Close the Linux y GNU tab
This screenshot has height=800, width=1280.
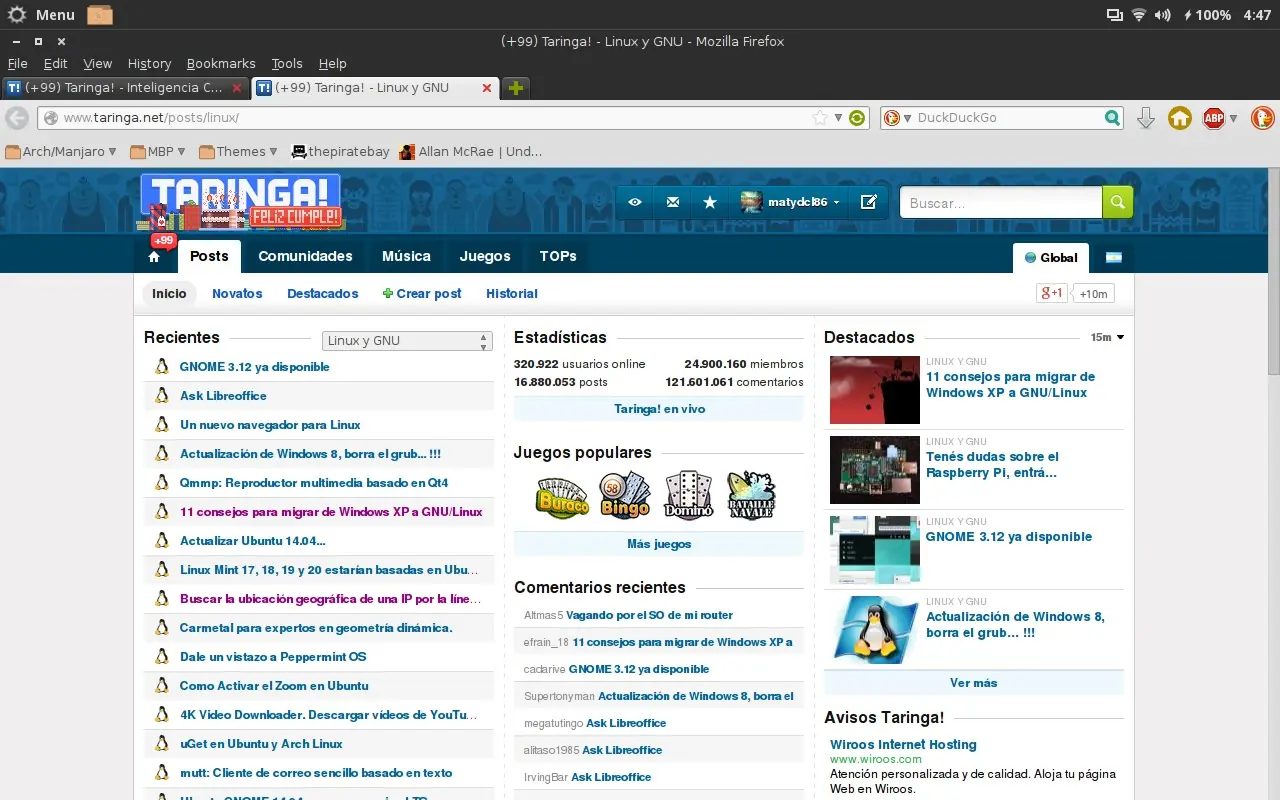(x=487, y=88)
